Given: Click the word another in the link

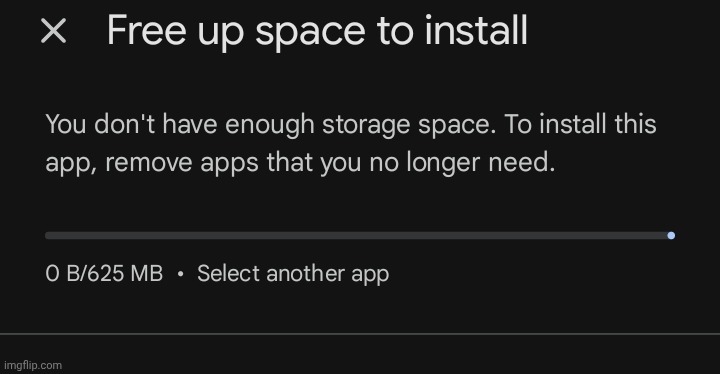Looking at the screenshot, I should coord(305,273).
